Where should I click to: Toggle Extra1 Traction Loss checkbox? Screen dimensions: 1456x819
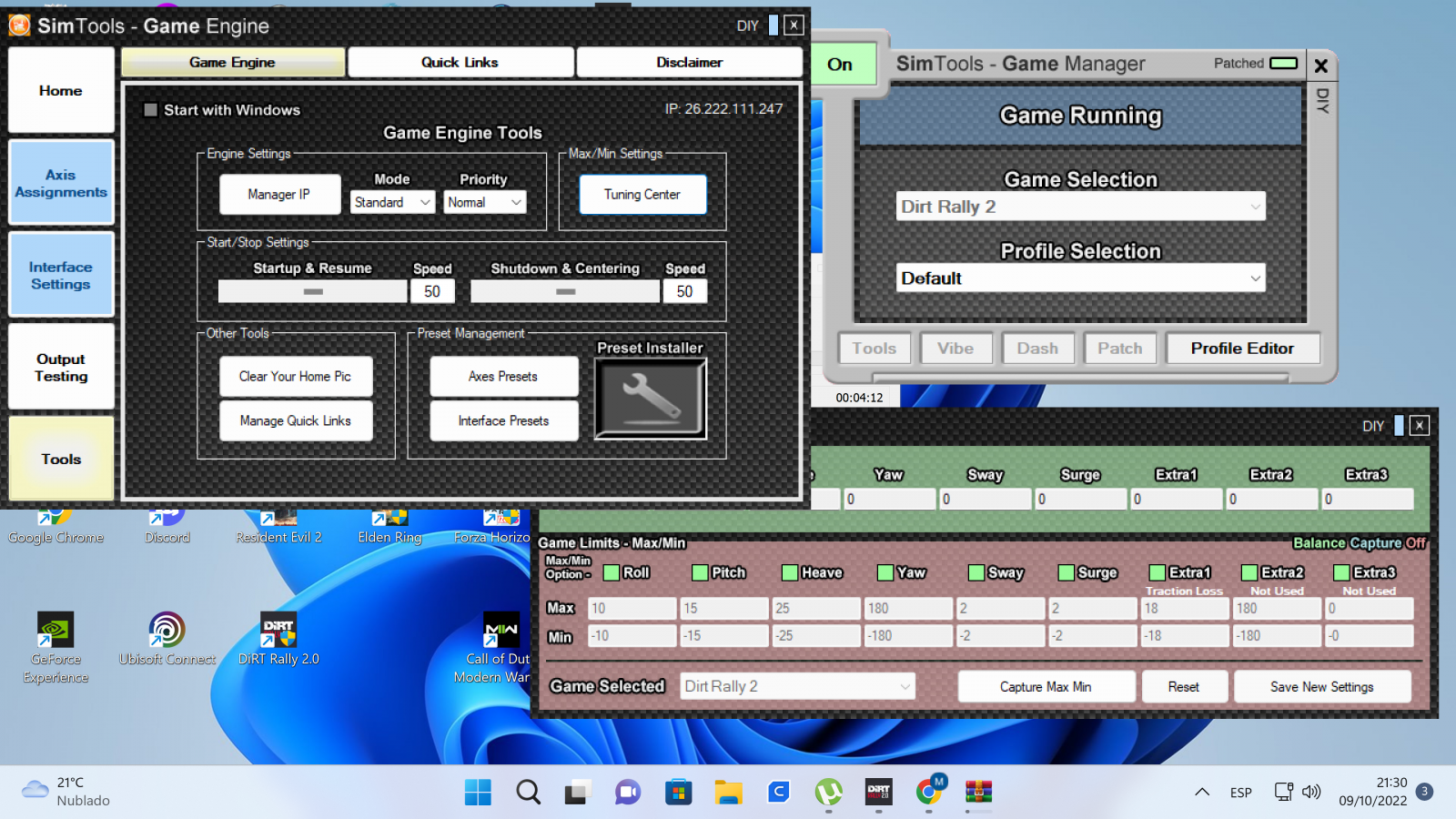(x=1158, y=572)
